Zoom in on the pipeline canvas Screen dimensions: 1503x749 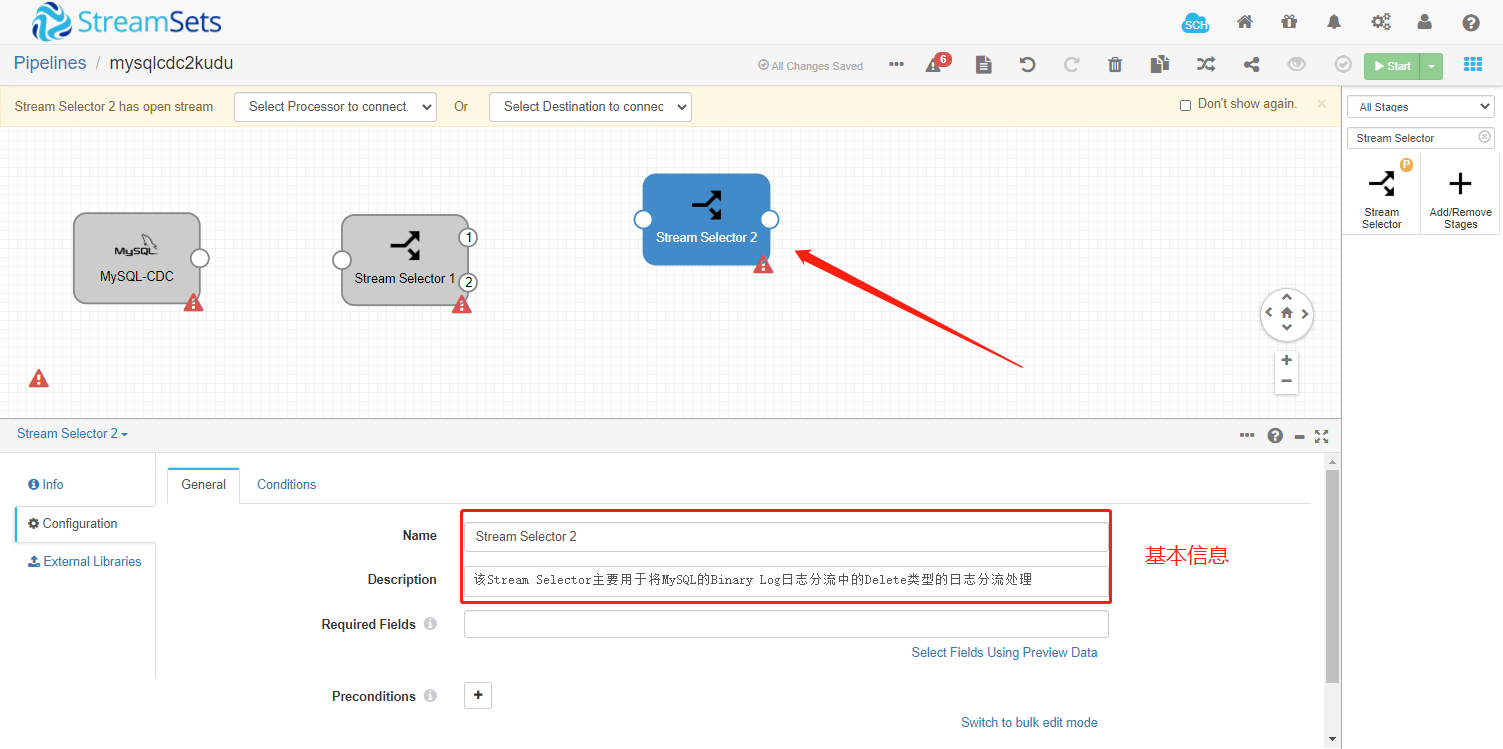[x=1286, y=360]
